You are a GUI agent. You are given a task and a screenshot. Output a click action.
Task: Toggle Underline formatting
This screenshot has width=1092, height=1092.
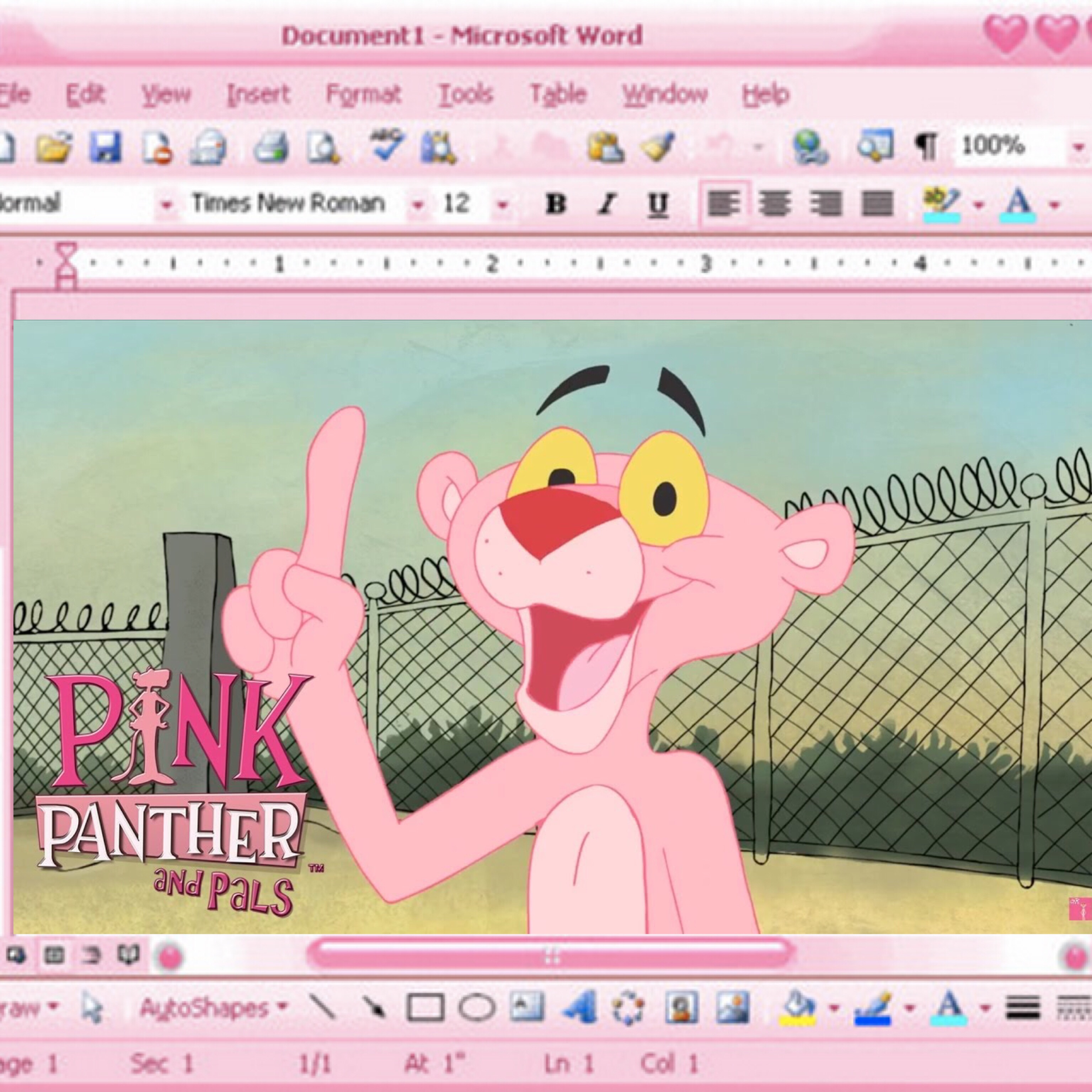point(658,205)
